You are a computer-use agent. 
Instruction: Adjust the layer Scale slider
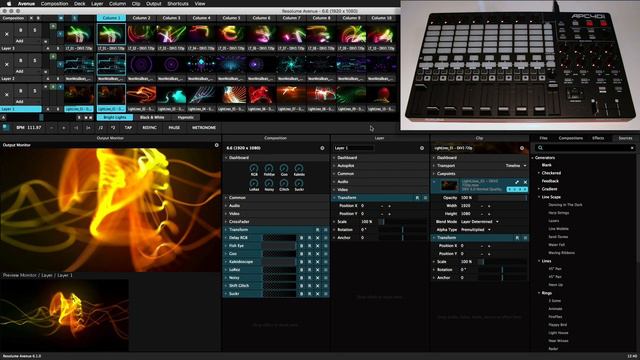[402, 222]
